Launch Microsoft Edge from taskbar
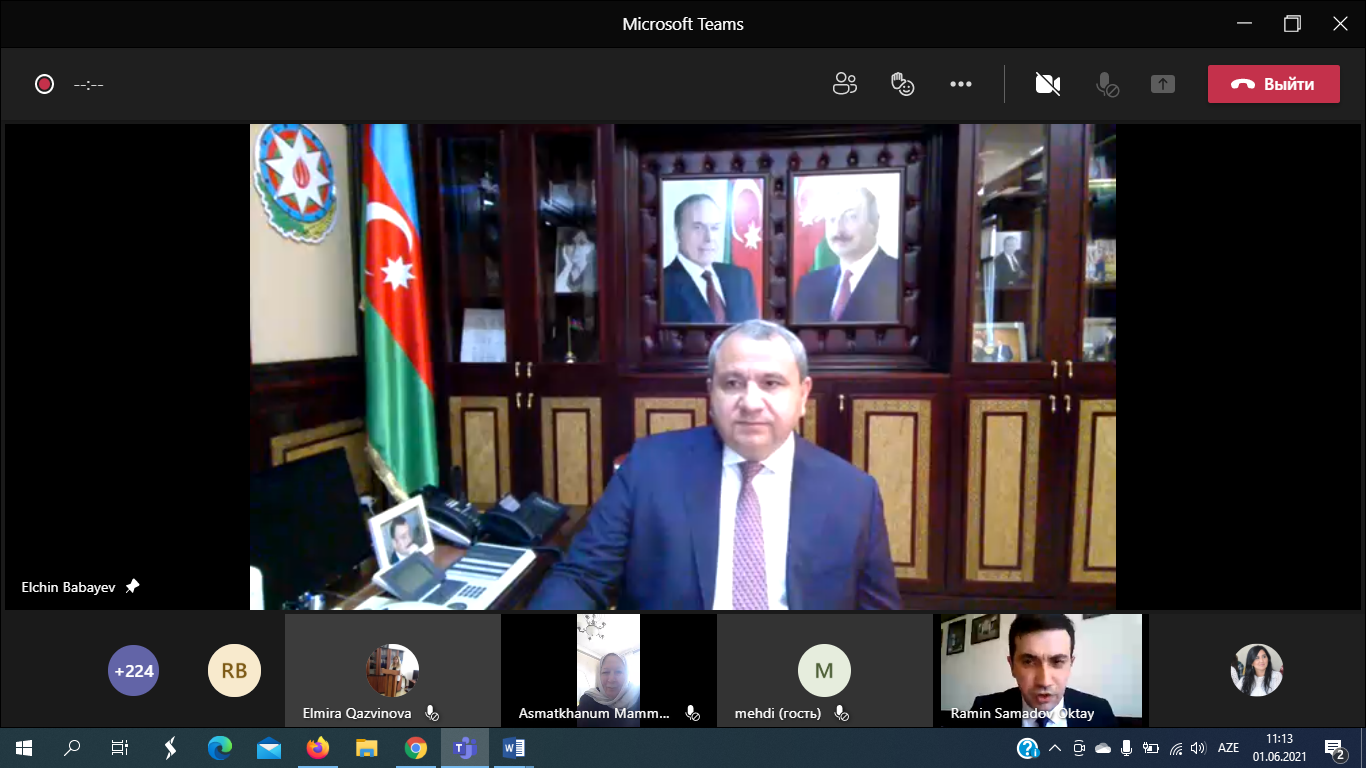Screen dimensions: 1366x768 click(219, 748)
